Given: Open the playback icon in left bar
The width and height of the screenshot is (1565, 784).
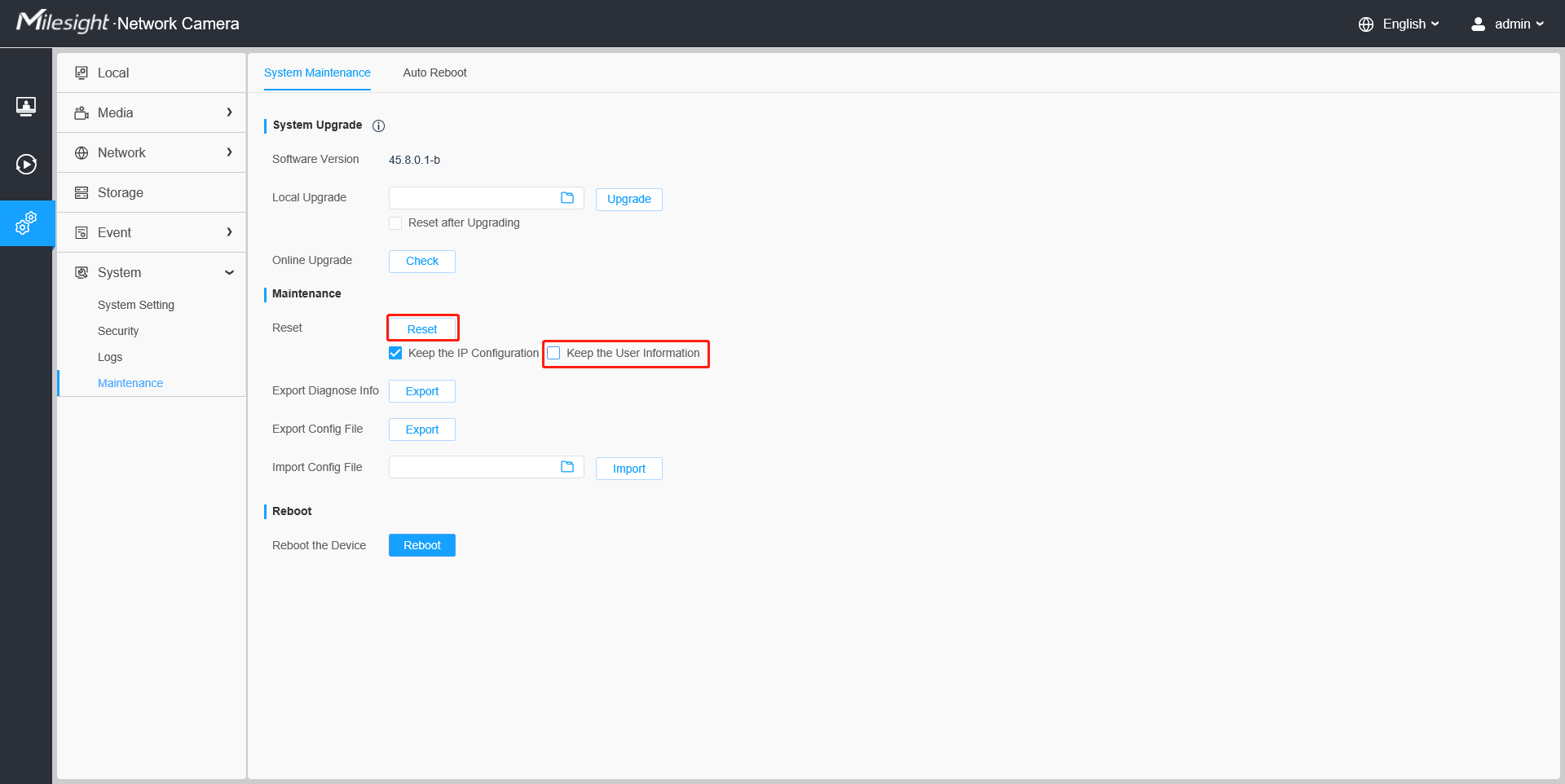Looking at the screenshot, I should (x=26, y=165).
